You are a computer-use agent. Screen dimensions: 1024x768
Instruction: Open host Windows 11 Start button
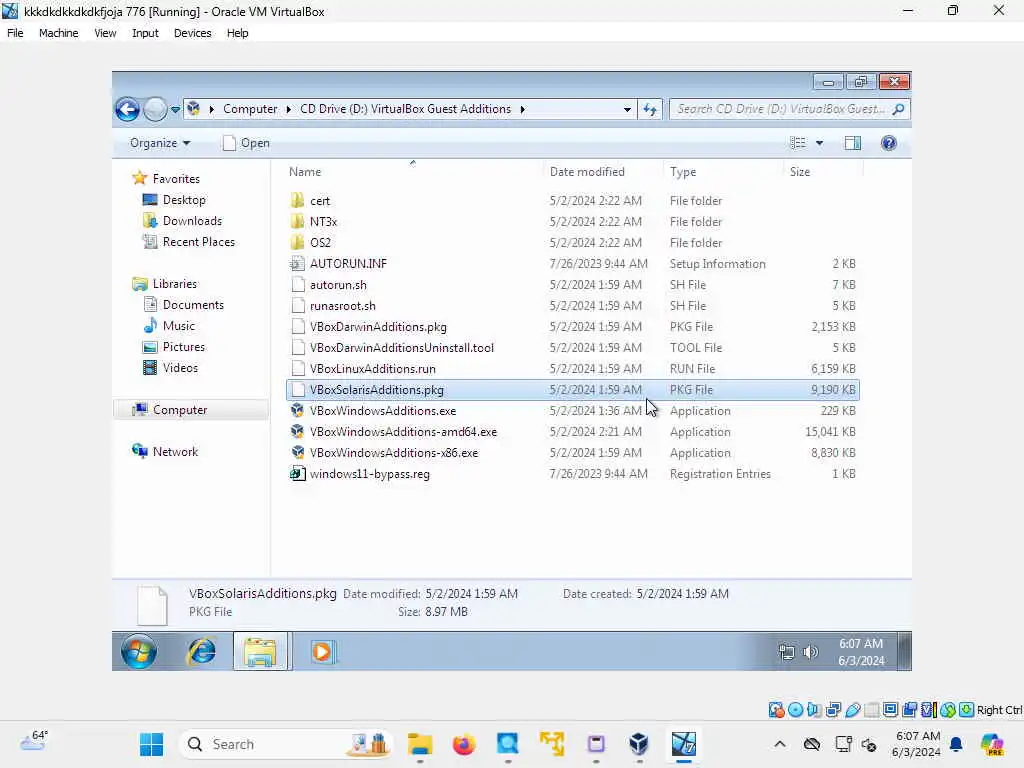click(x=152, y=744)
